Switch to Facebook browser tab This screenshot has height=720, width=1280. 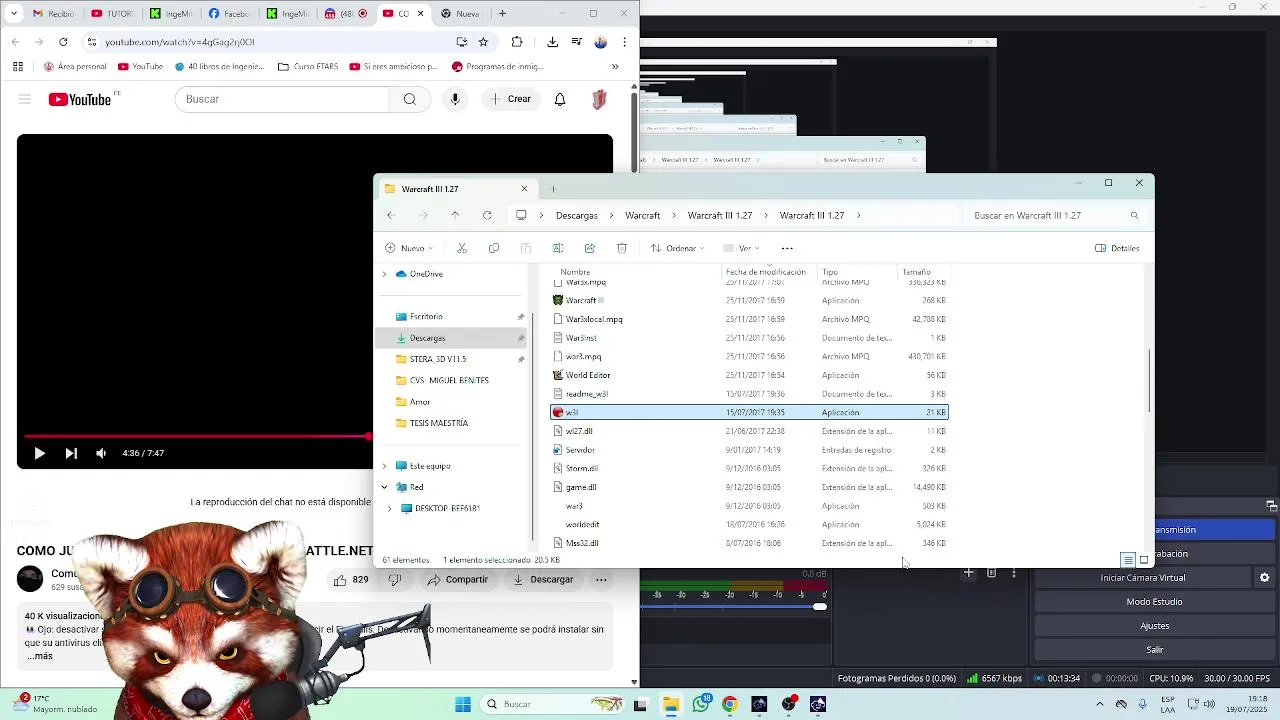pyautogui.click(x=229, y=14)
